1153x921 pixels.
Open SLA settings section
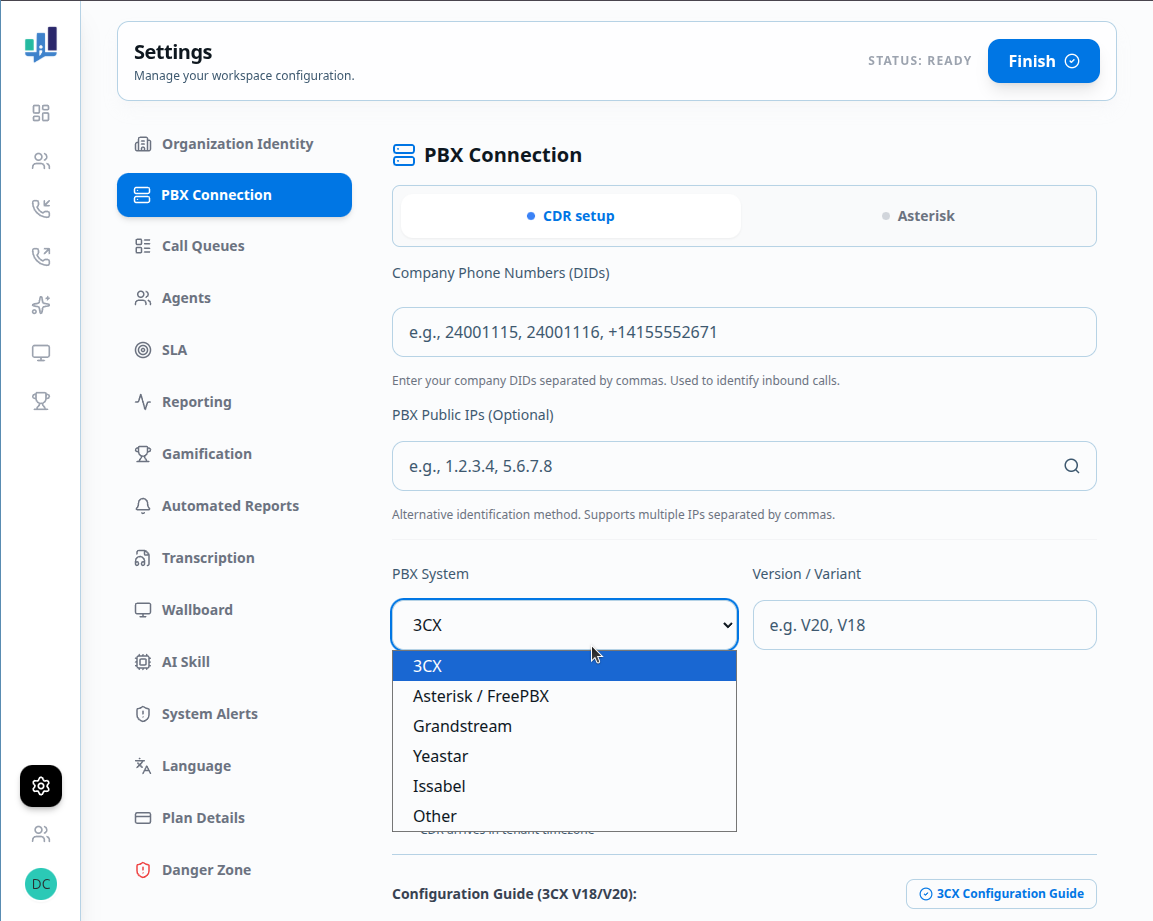pyautogui.click(x=235, y=350)
